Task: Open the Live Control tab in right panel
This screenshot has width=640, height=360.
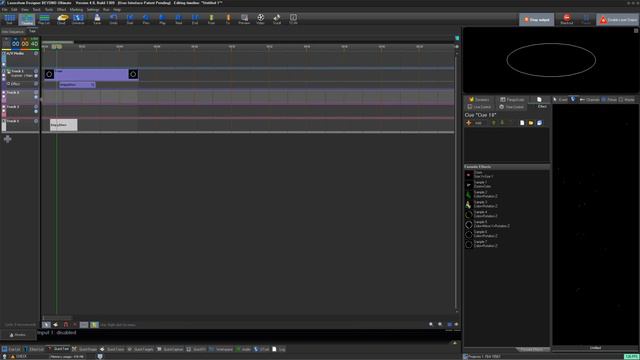Action: click(x=479, y=107)
